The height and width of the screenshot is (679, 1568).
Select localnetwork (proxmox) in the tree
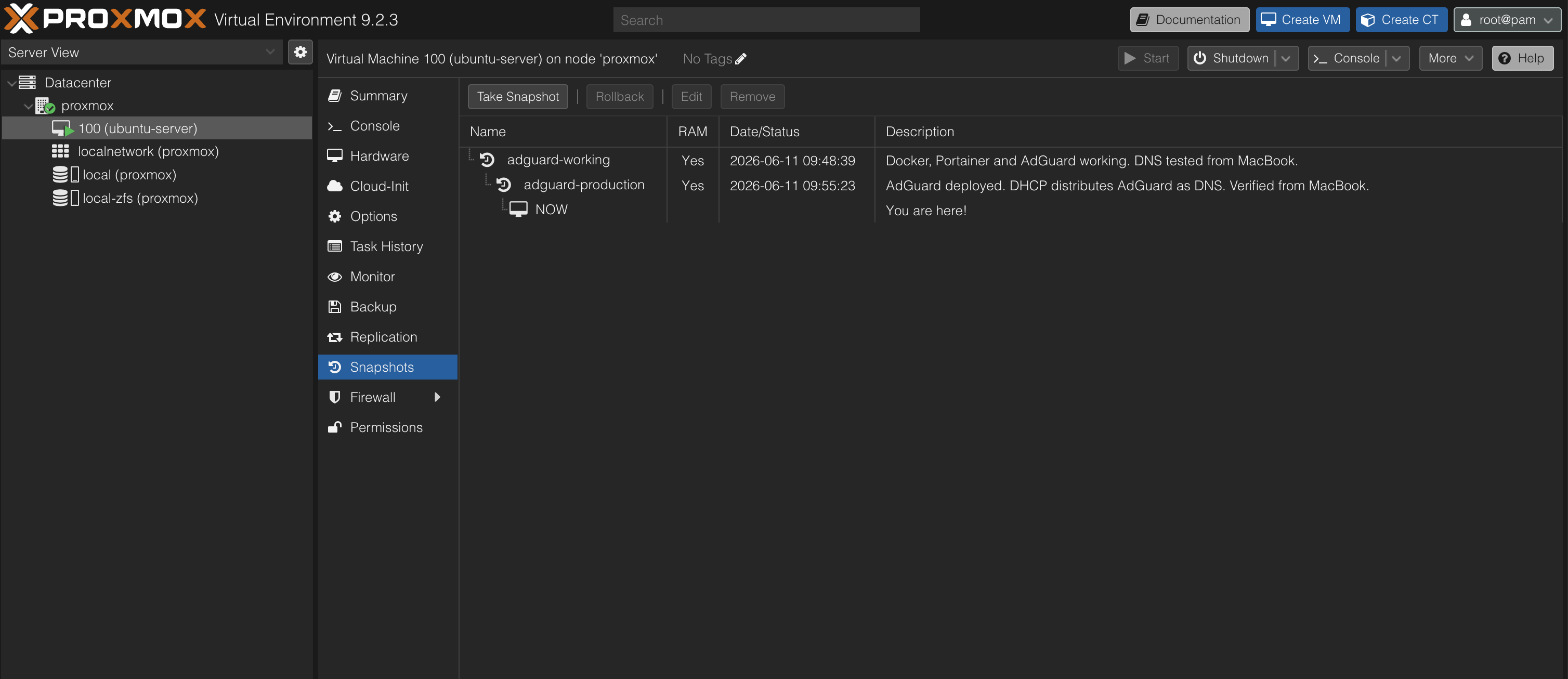[x=157, y=152]
